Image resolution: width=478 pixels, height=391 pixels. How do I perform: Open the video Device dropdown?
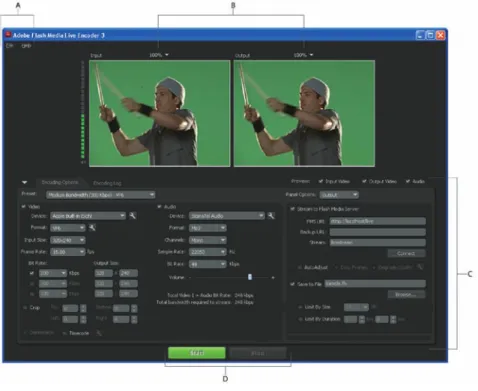tap(88, 216)
